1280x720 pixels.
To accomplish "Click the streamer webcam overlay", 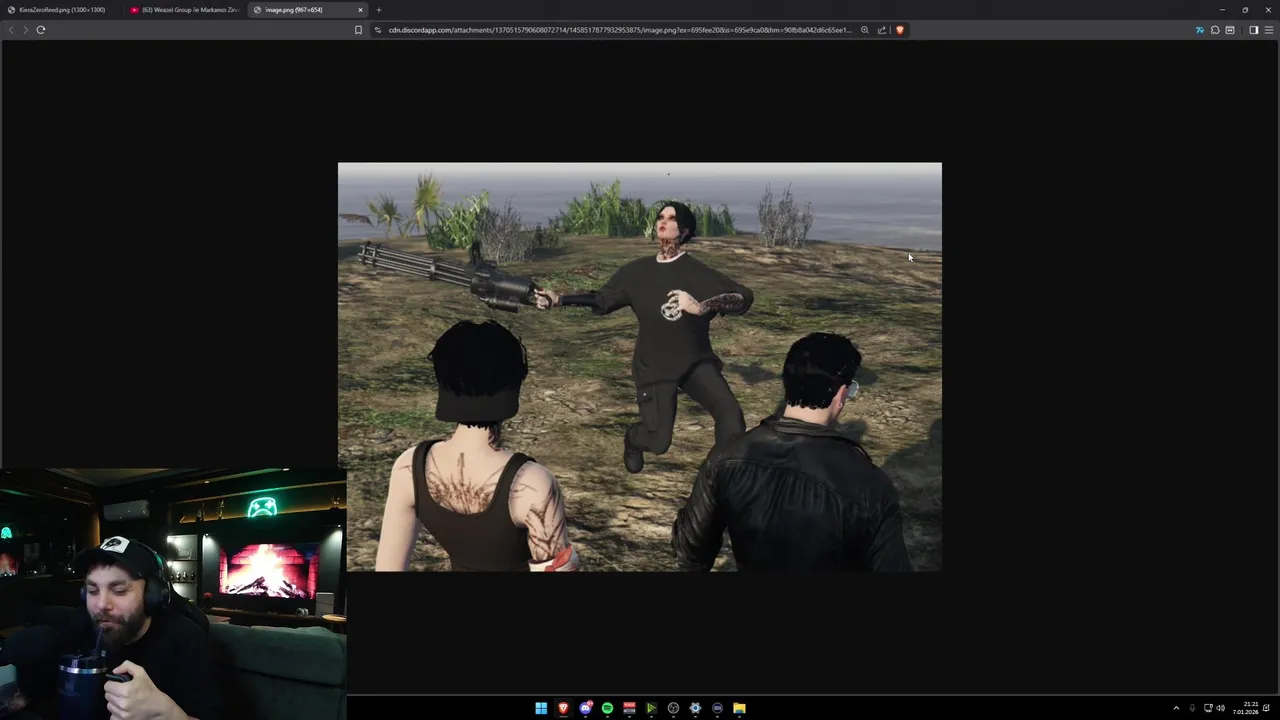I will [173, 595].
